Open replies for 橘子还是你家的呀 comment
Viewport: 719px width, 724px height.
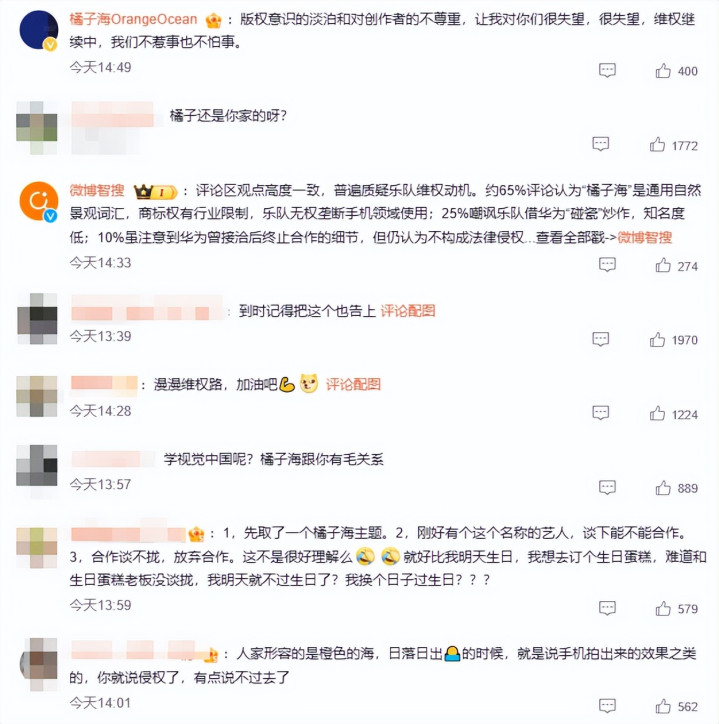click(600, 144)
